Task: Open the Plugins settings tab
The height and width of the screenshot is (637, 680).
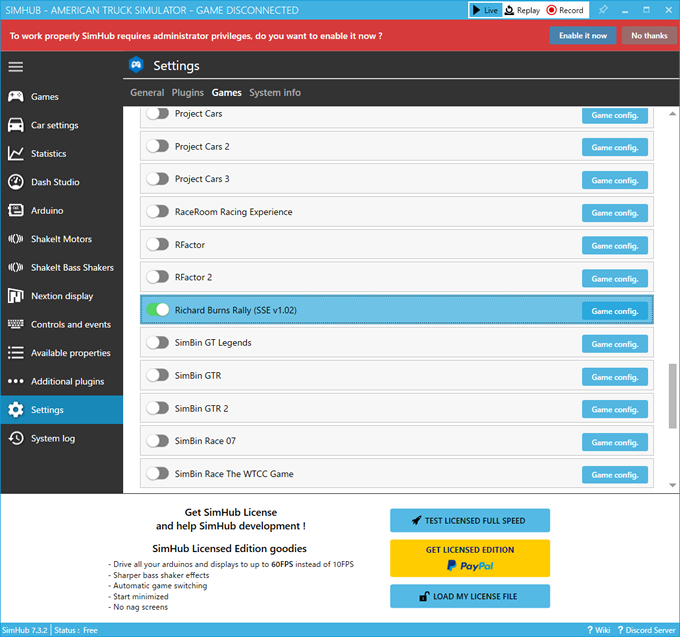Action: [187, 92]
